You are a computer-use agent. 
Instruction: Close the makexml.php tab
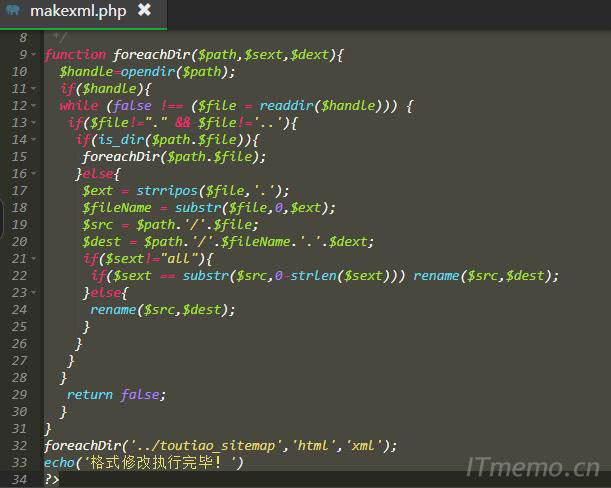(144, 10)
